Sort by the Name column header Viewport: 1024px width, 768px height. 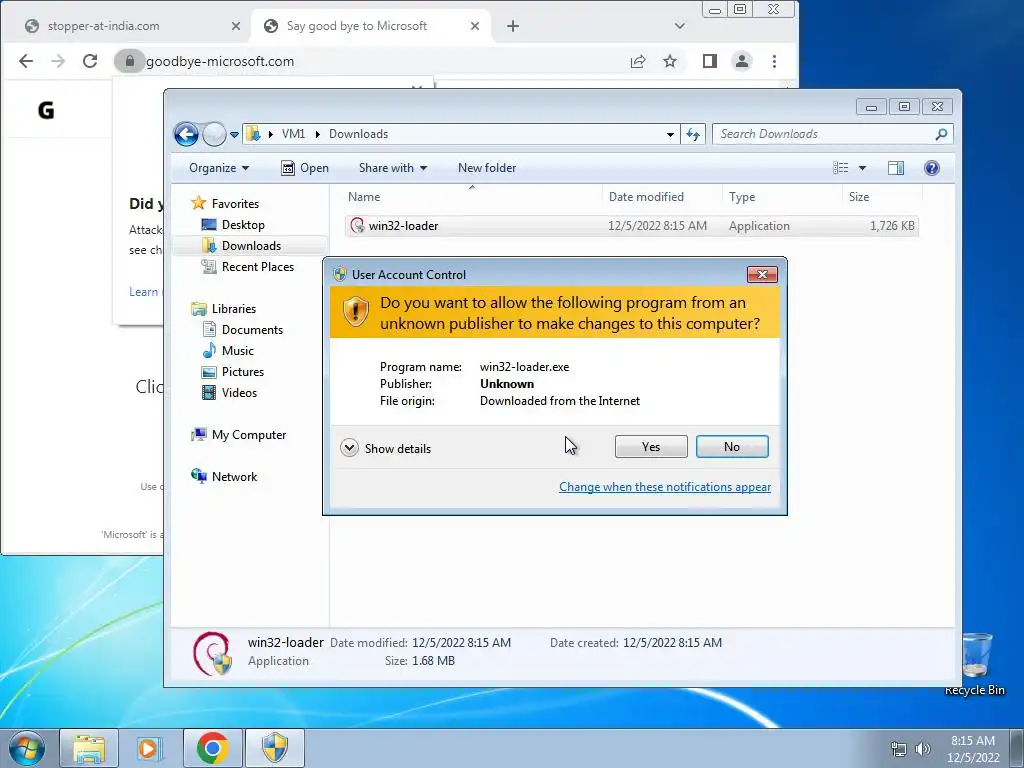pyautogui.click(x=472, y=197)
